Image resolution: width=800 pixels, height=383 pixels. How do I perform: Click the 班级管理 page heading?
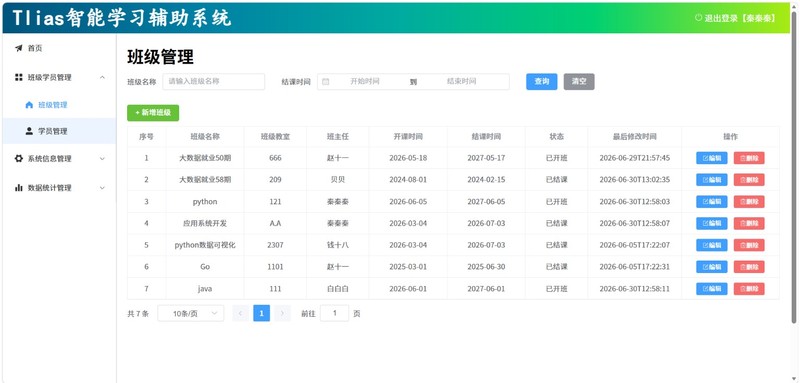point(160,57)
